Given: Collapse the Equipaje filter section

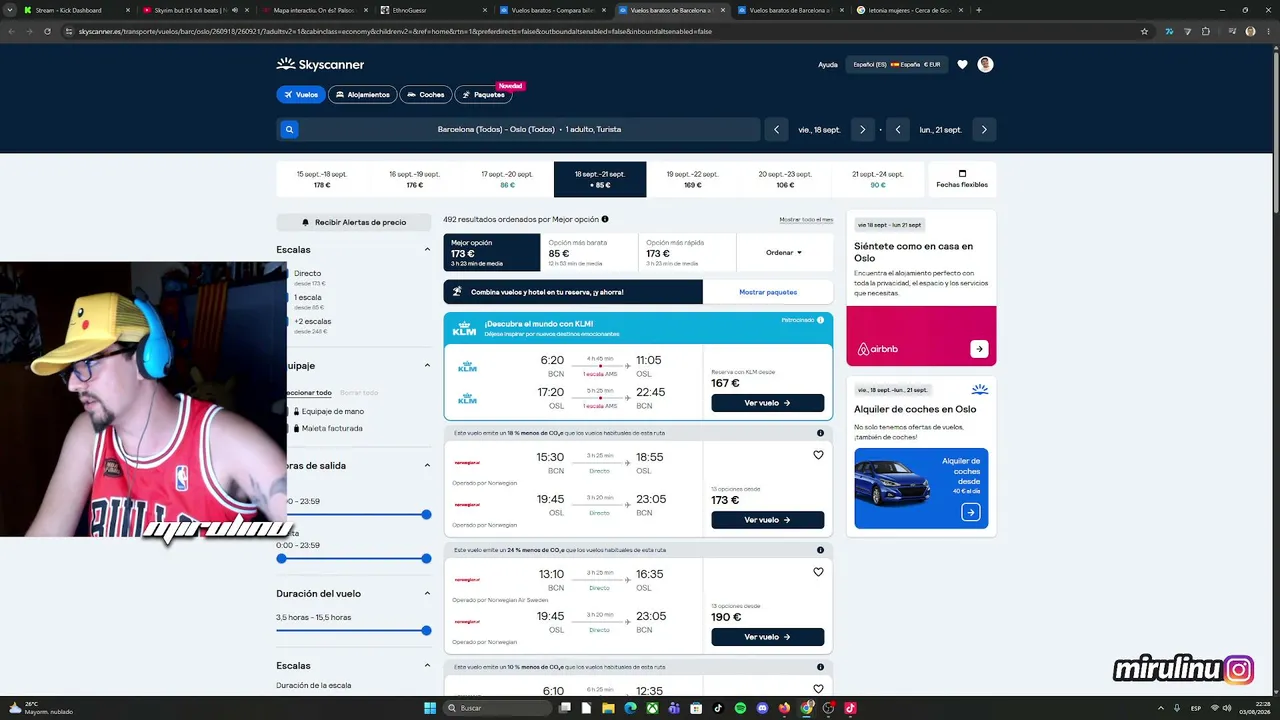Looking at the screenshot, I should [x=427, y=366].
